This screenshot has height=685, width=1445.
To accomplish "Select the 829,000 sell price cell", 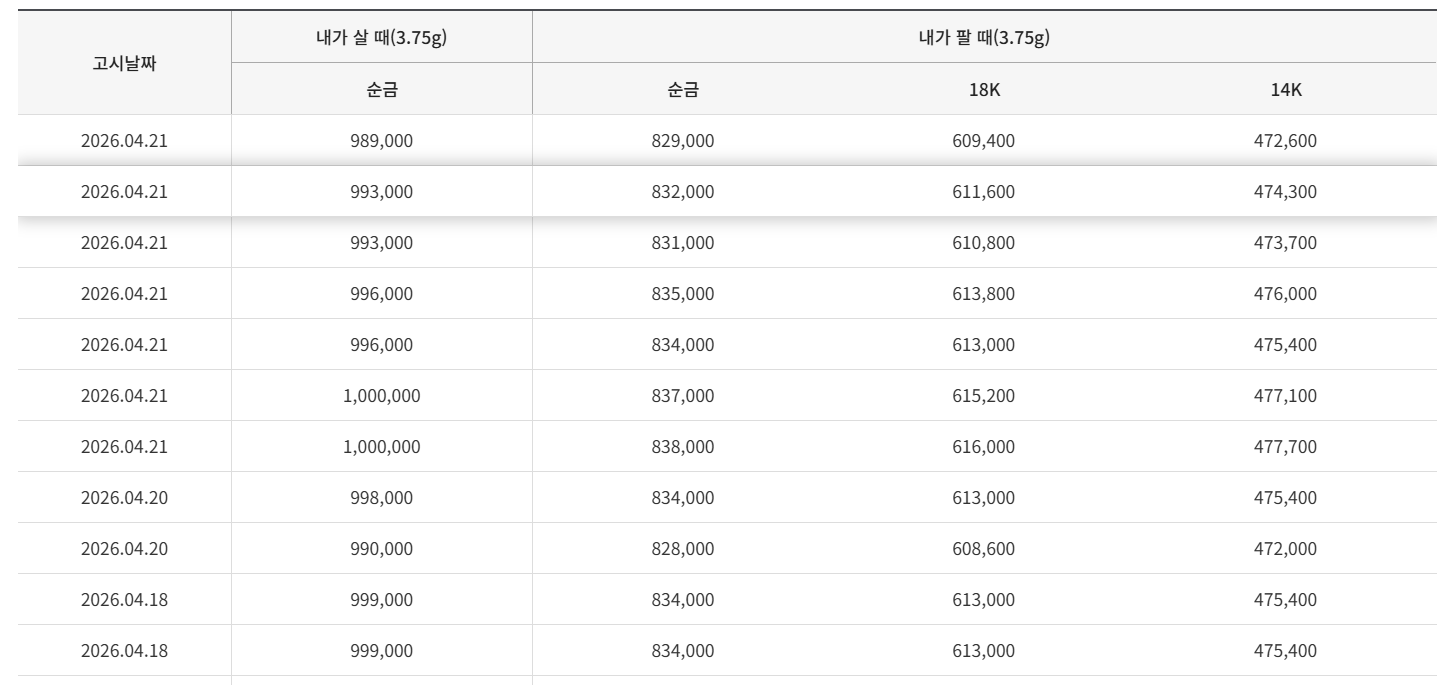I will pyautogui.click(x=683, y=141).
